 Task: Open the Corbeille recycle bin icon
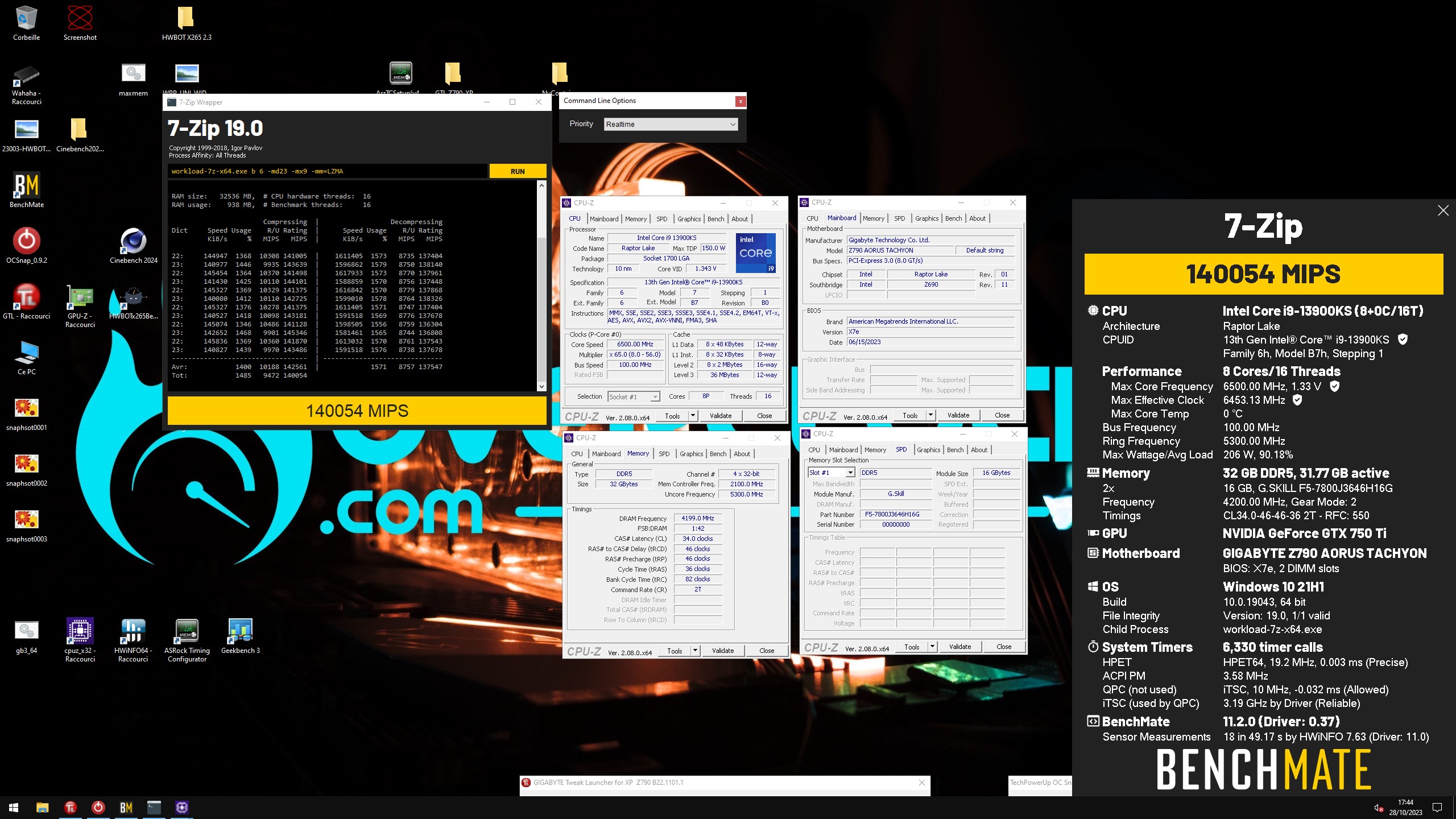click(x=26, y=23)
